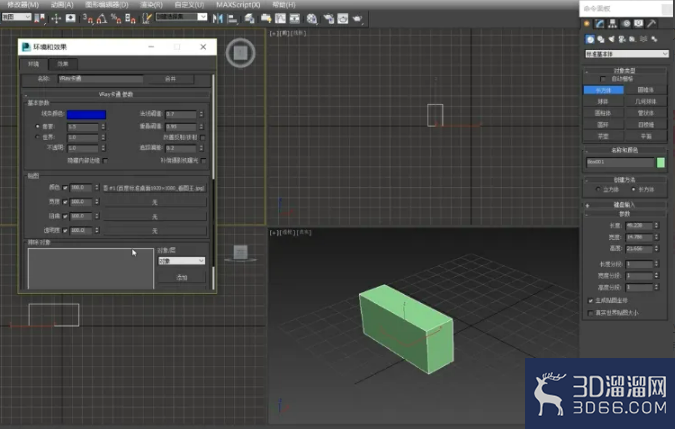This screenshot has width=675, height=429.
Task: Toggle 生成贴图坐标 checkbox
Action: (591, 300)
